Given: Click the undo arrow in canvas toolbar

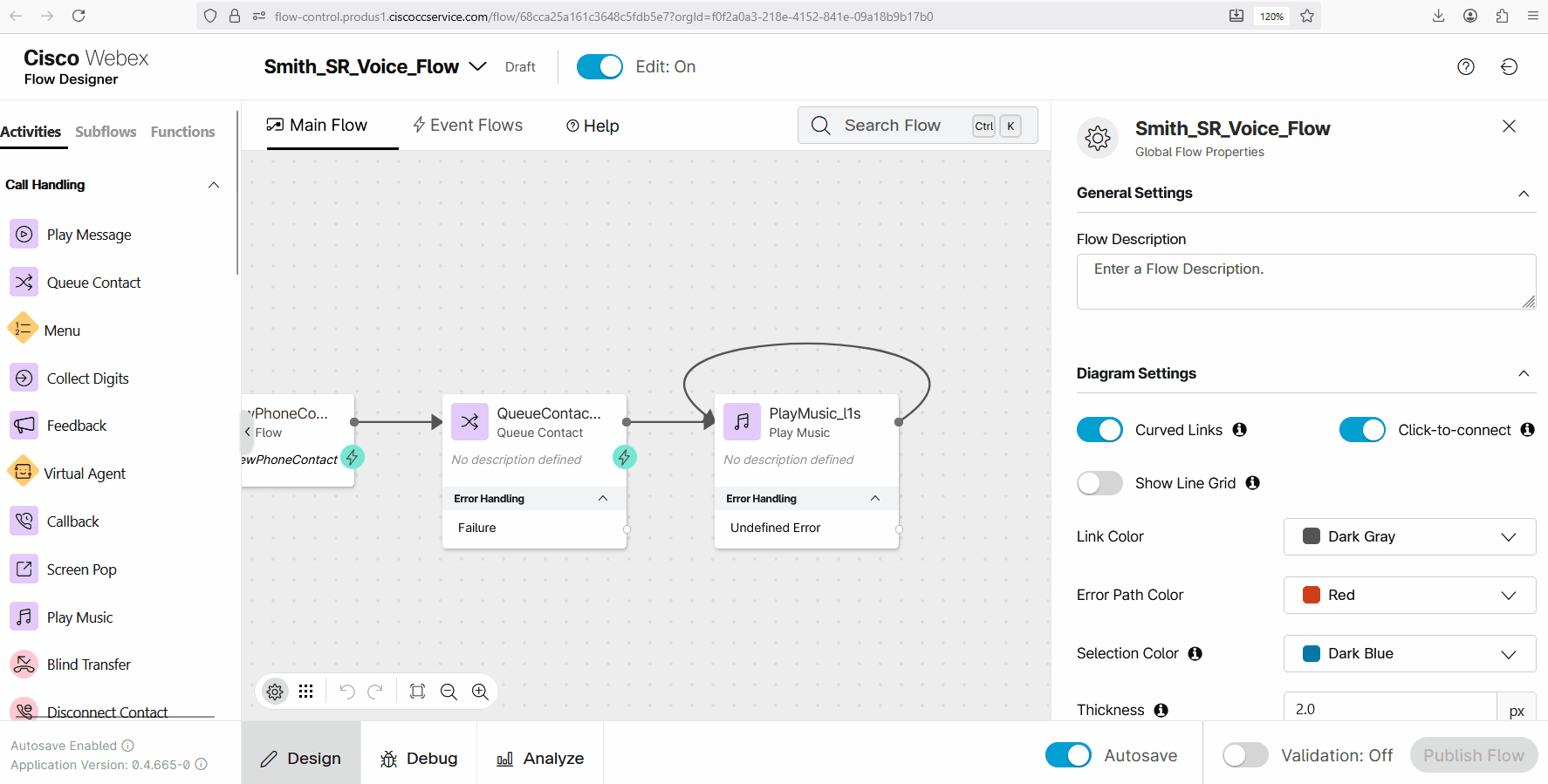Looking at the screenshot, I should (x=346, y=692).
